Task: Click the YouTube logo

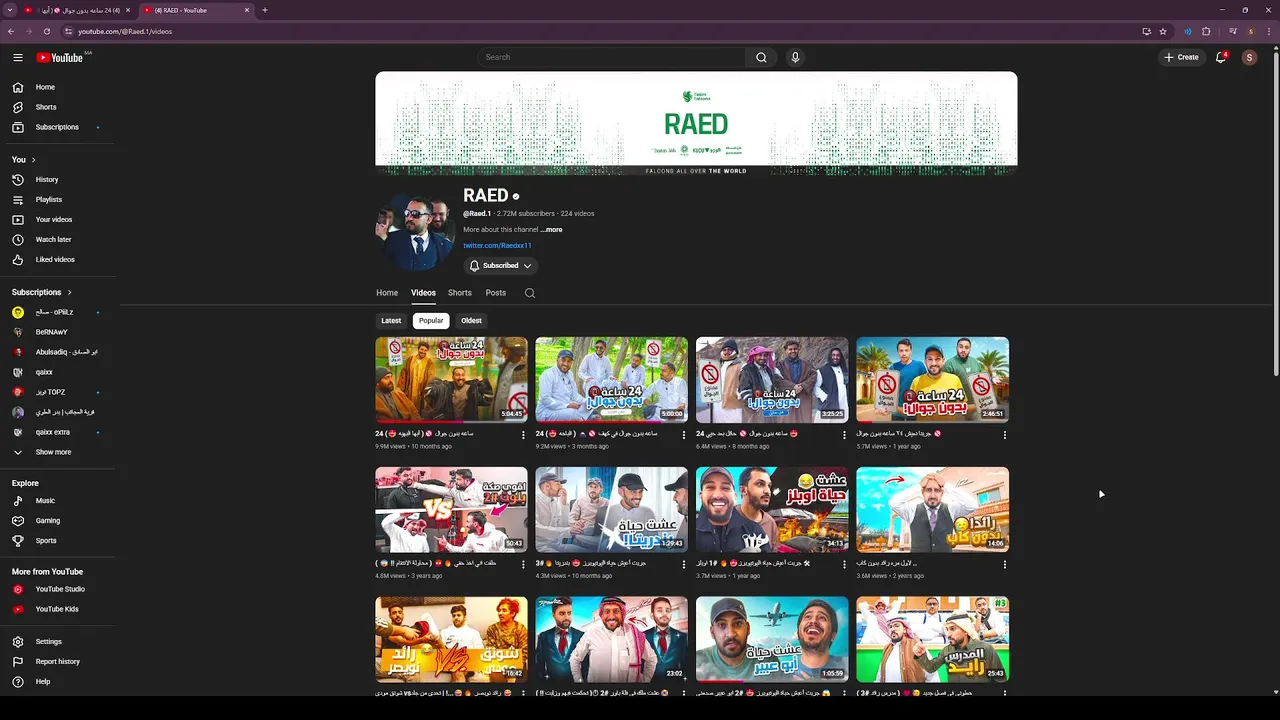Action: click(60, 57)
